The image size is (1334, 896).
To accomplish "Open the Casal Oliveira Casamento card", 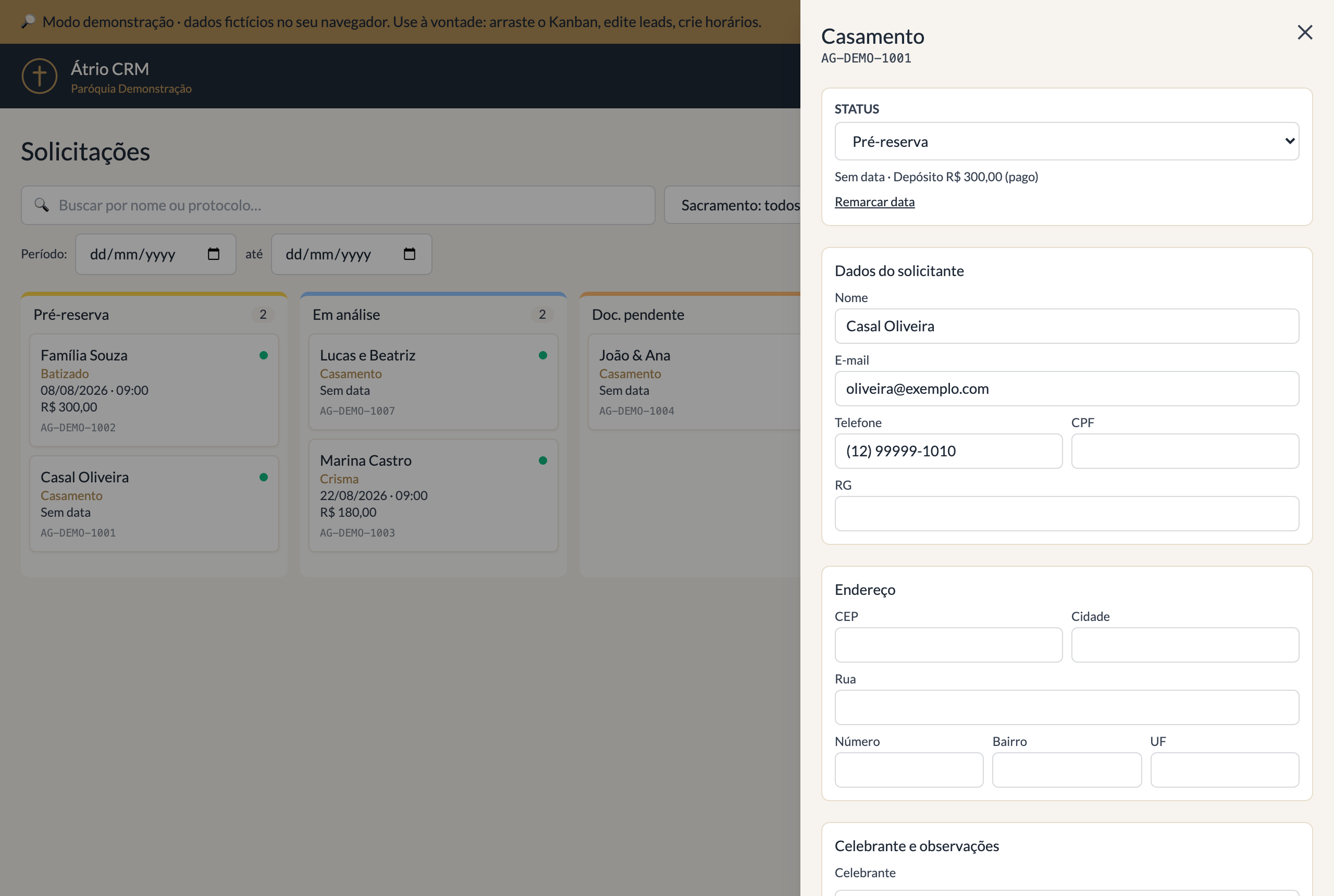I will tap(154, 503).
